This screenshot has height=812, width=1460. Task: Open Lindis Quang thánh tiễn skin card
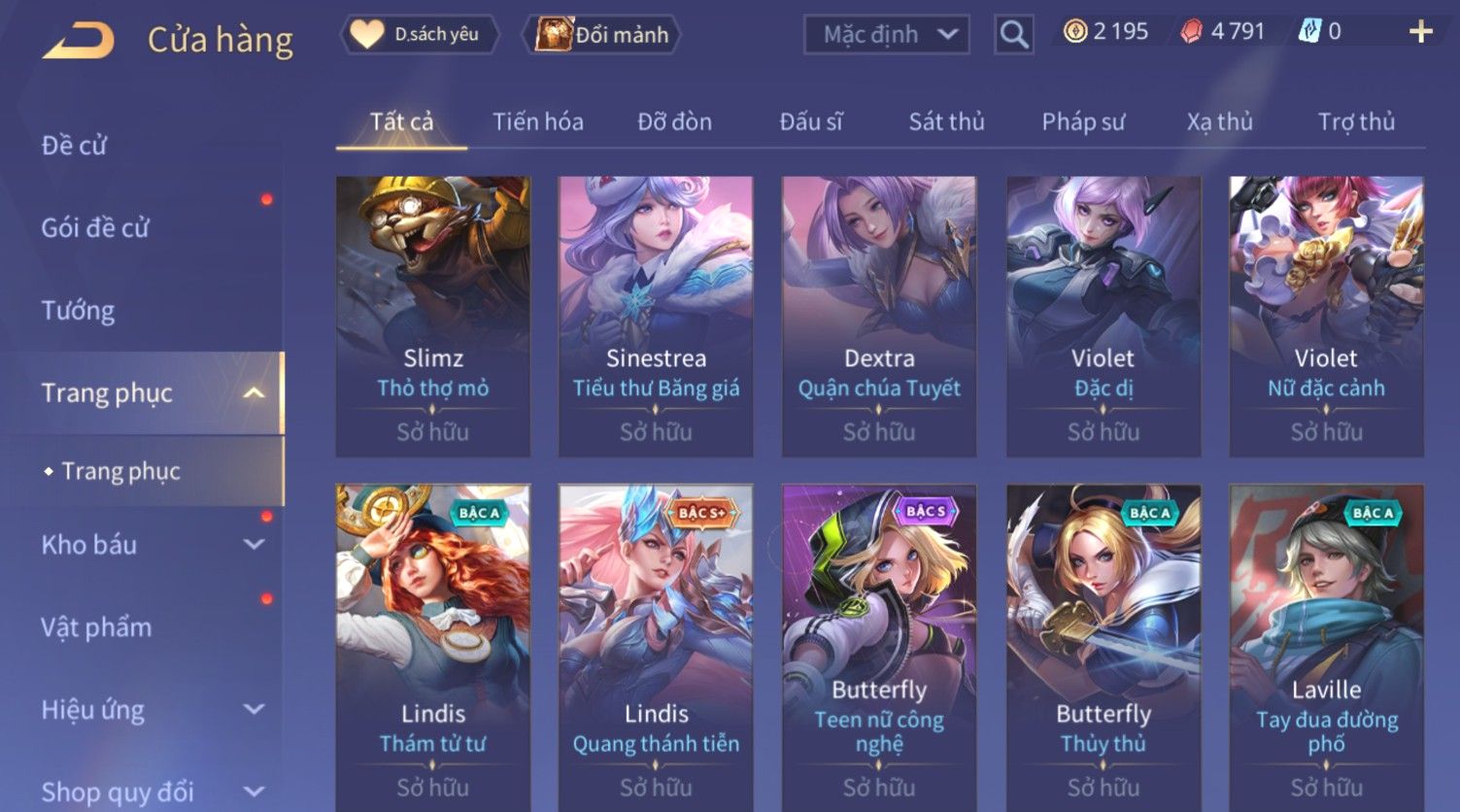[x=656, y=646]
